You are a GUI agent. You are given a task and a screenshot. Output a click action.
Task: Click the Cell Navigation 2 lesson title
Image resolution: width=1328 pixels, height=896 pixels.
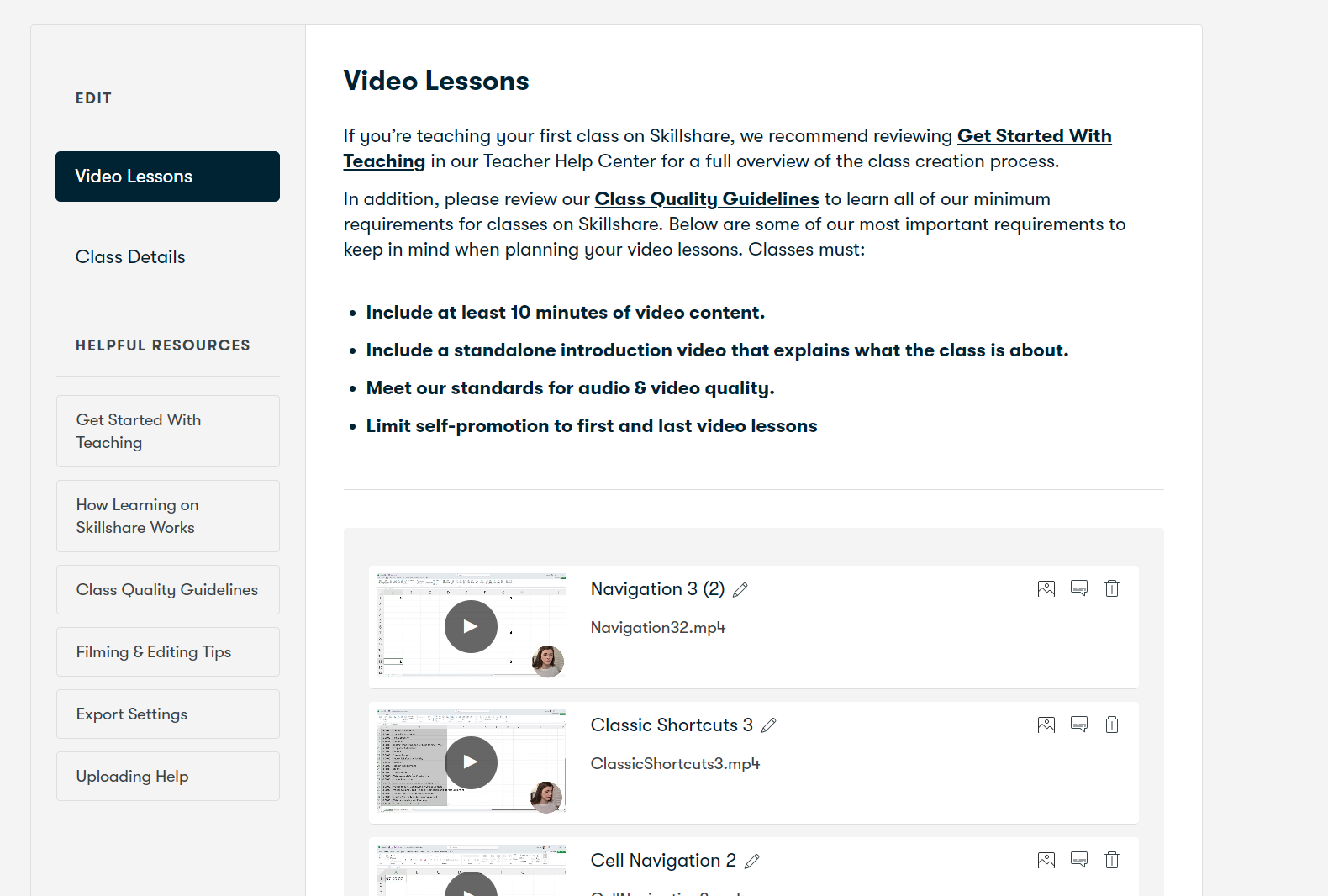click(x=663, y=861)
